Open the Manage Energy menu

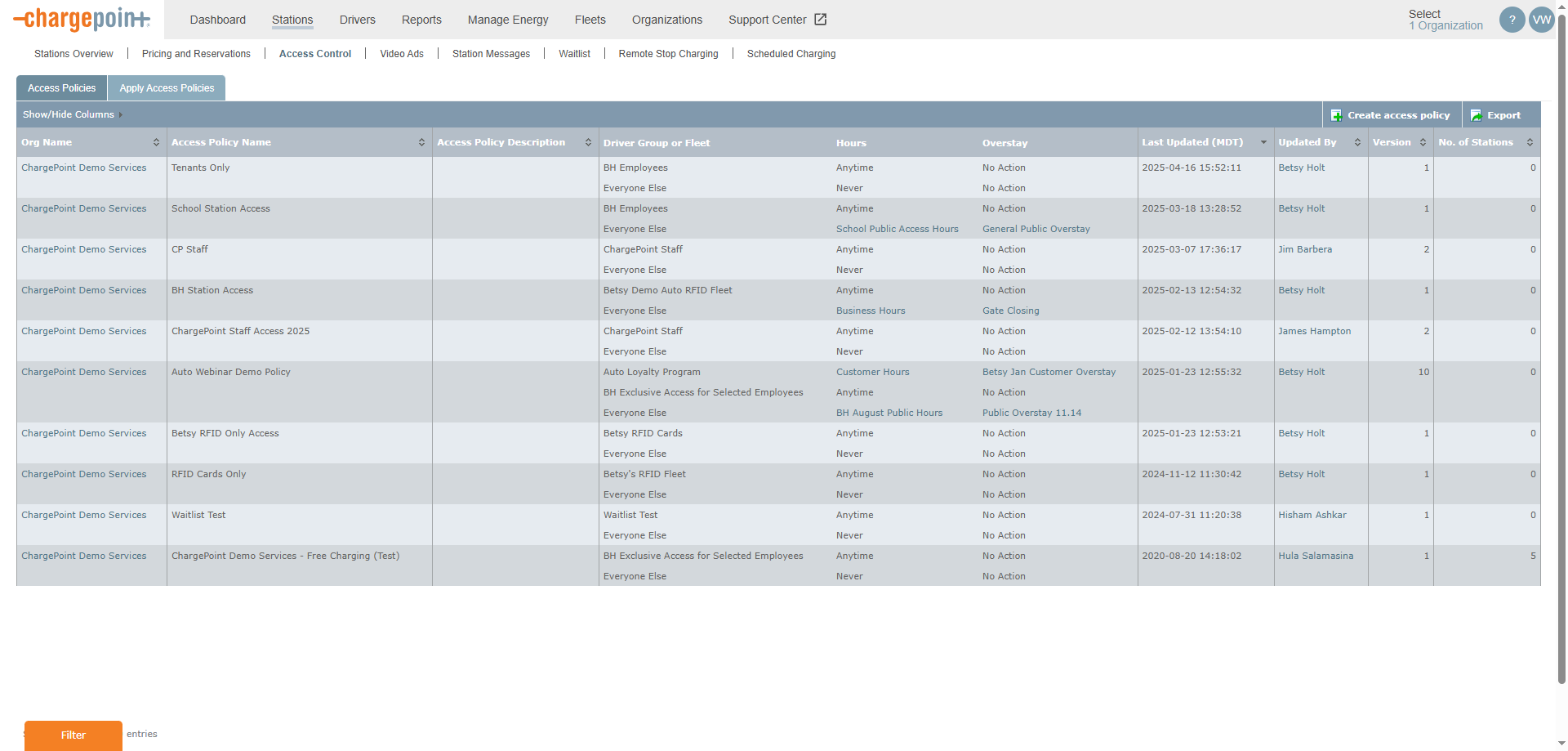[508, 20]
